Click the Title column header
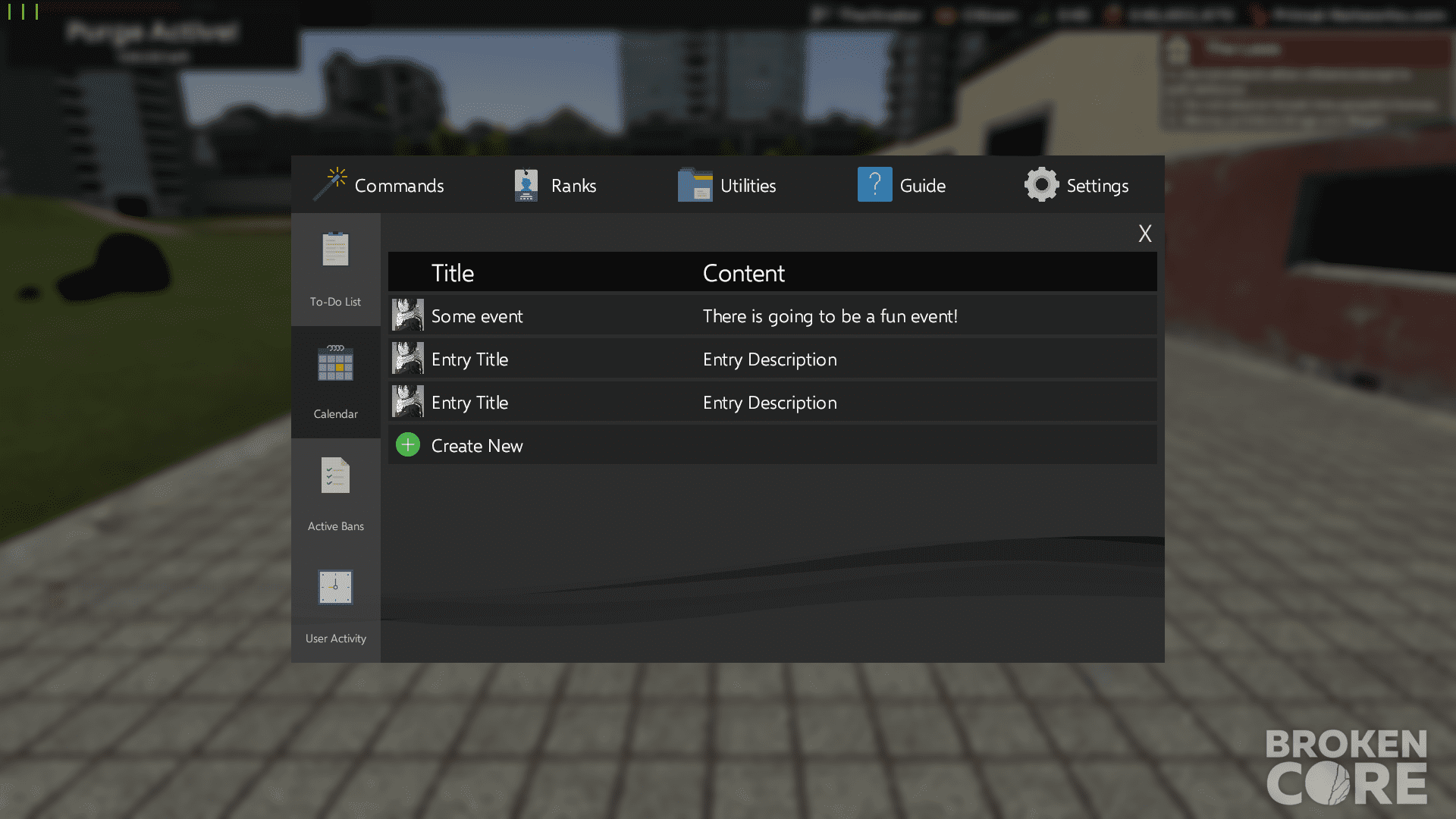The image size is (1456, 819). click(453, 273)
